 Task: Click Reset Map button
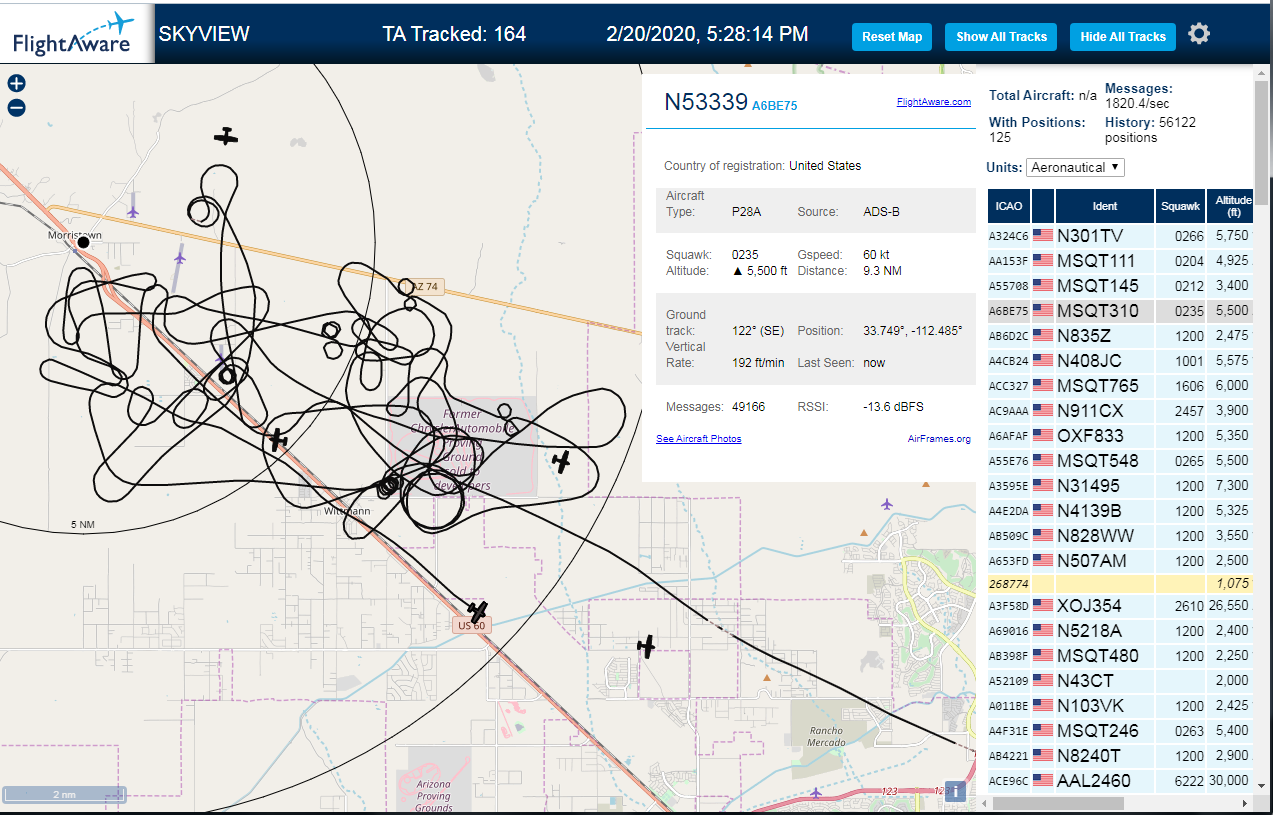pyautogui.click(x=892, y=37)
